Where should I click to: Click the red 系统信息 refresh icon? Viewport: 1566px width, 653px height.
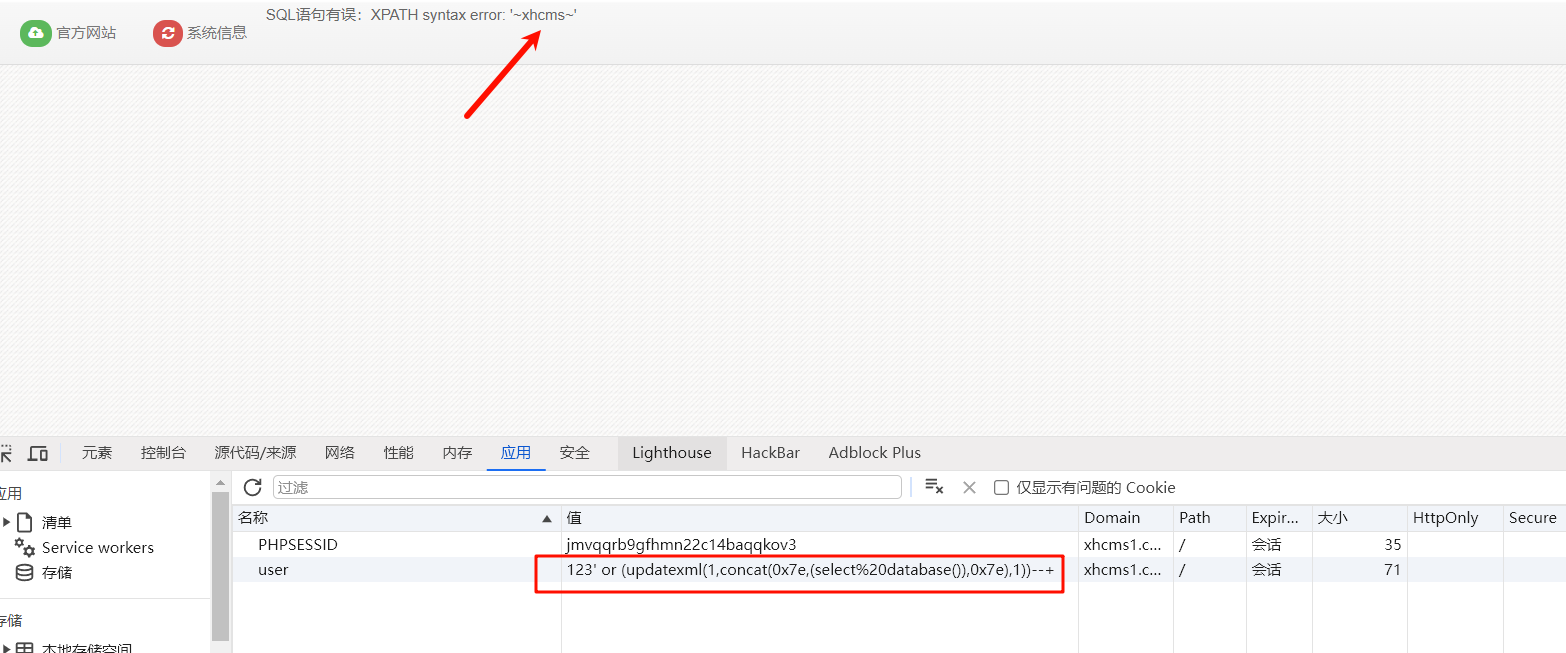coord(168,33)
